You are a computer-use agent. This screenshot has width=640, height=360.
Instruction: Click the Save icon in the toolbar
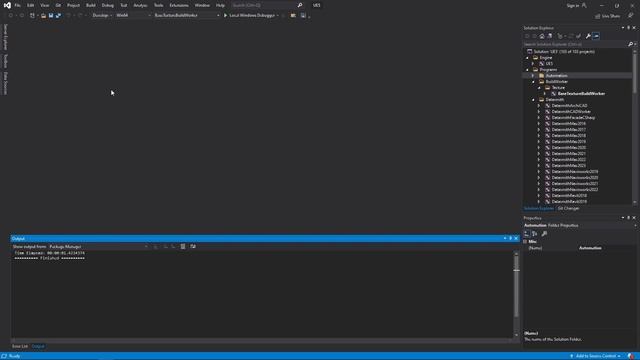(51, 16)
